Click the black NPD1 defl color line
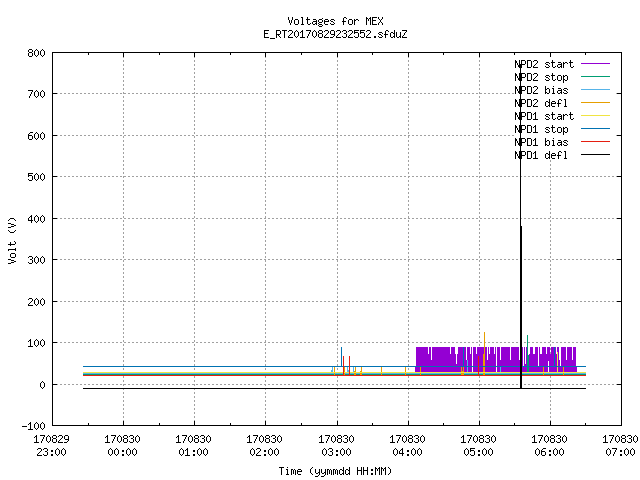Screen dimensions: 640x480 [596, 155]
